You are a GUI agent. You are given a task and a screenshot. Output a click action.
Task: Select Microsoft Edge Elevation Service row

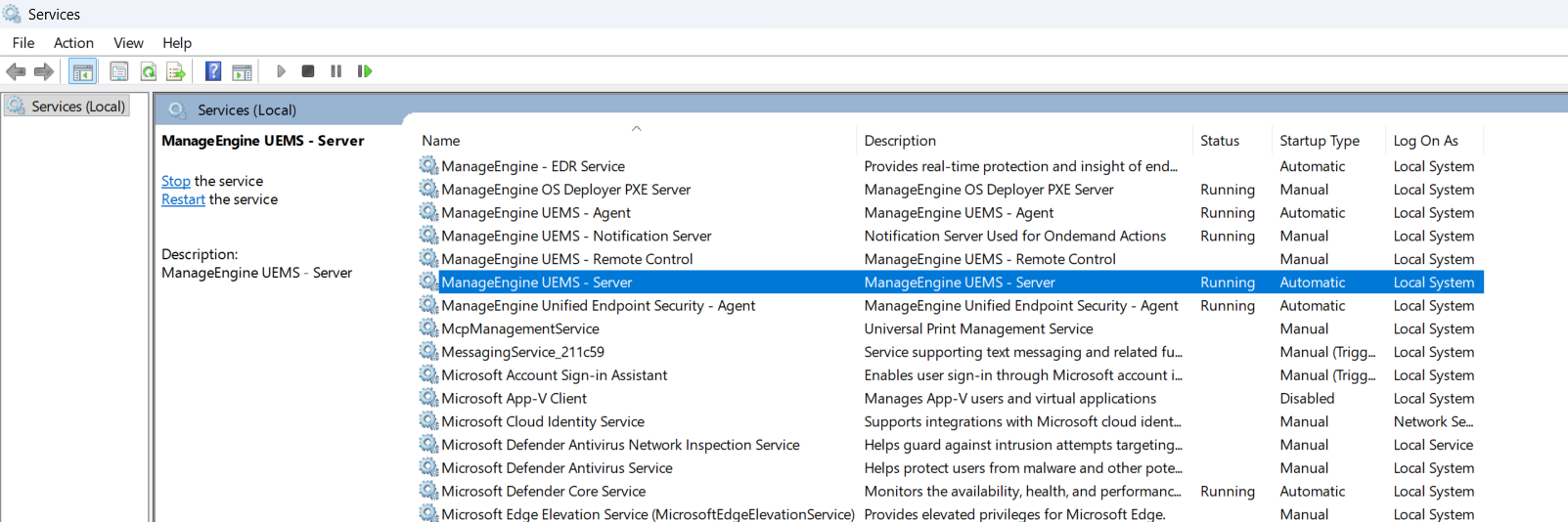click(x=950, y=514)
